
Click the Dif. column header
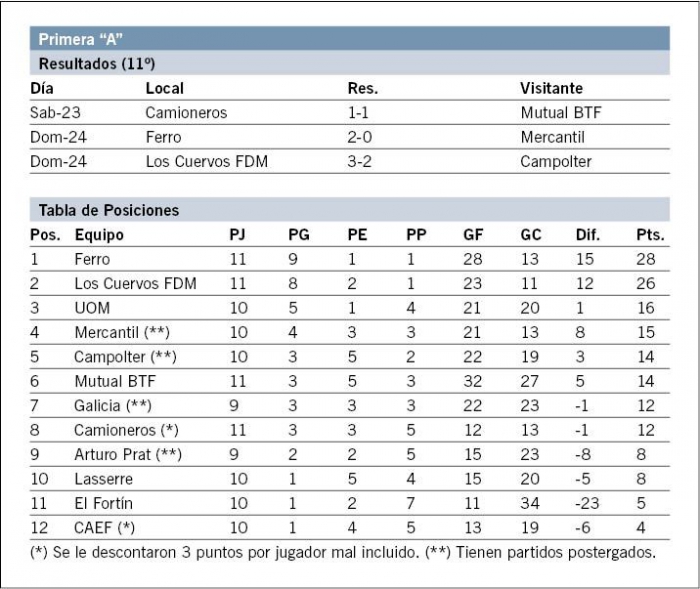588,235
